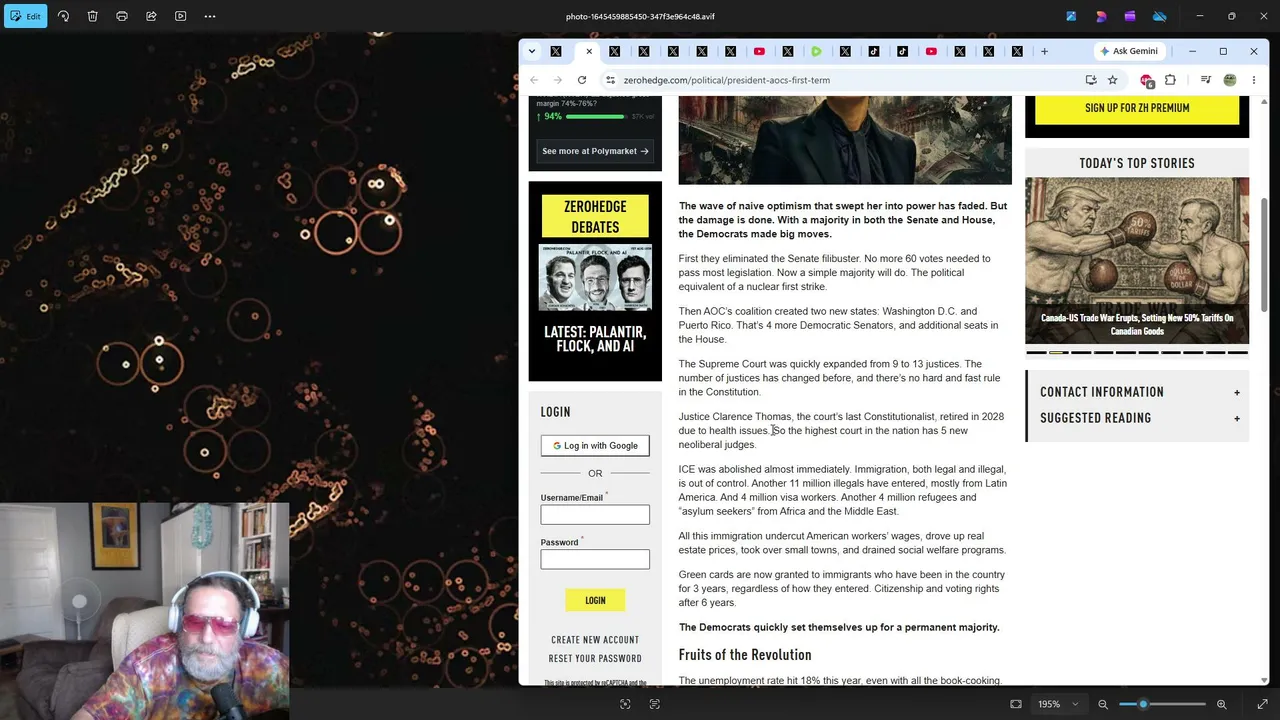Click the visual search icon in Photos bottom bar
1280x720 pixels.
(625, 704)
